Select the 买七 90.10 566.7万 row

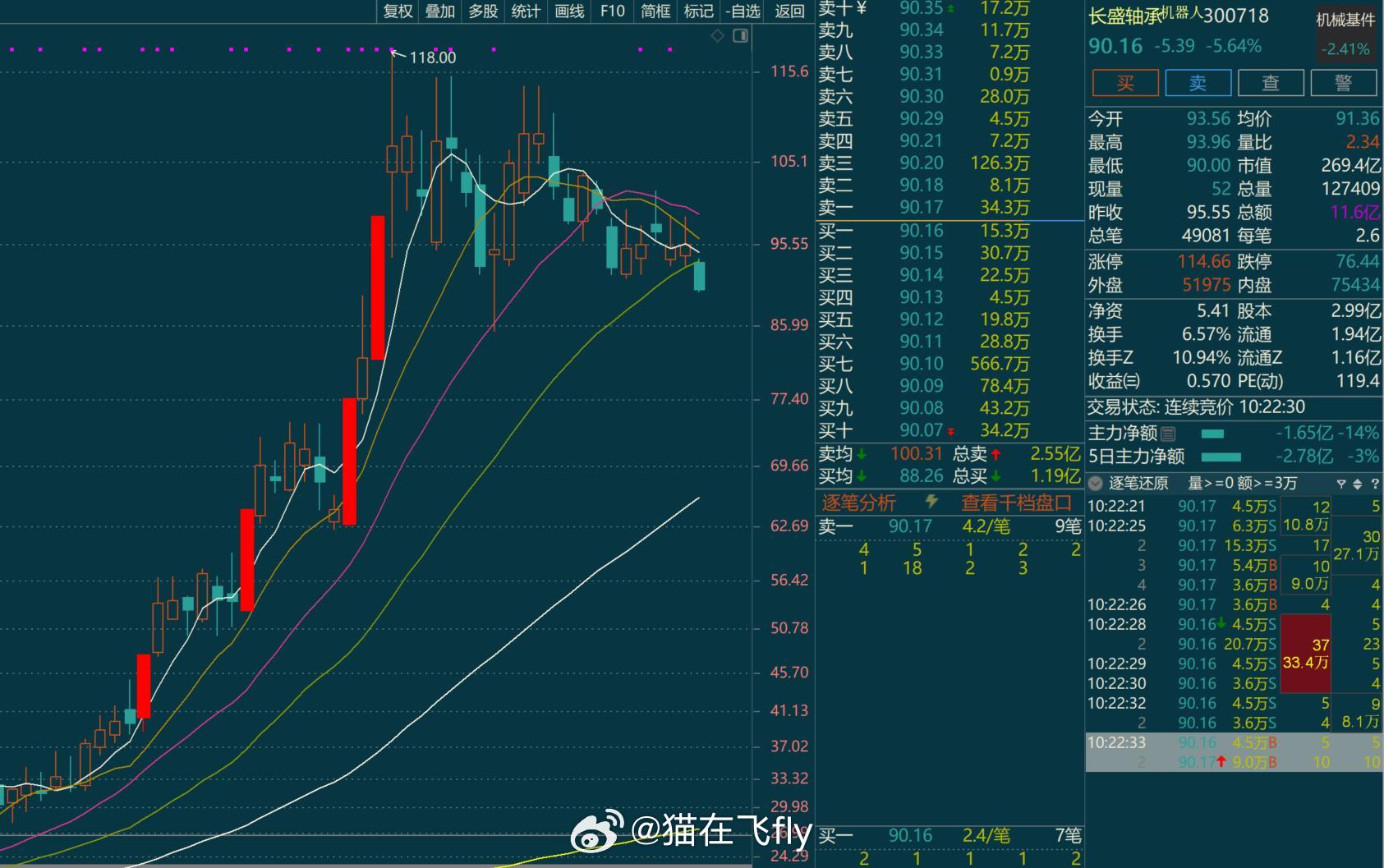949,364
